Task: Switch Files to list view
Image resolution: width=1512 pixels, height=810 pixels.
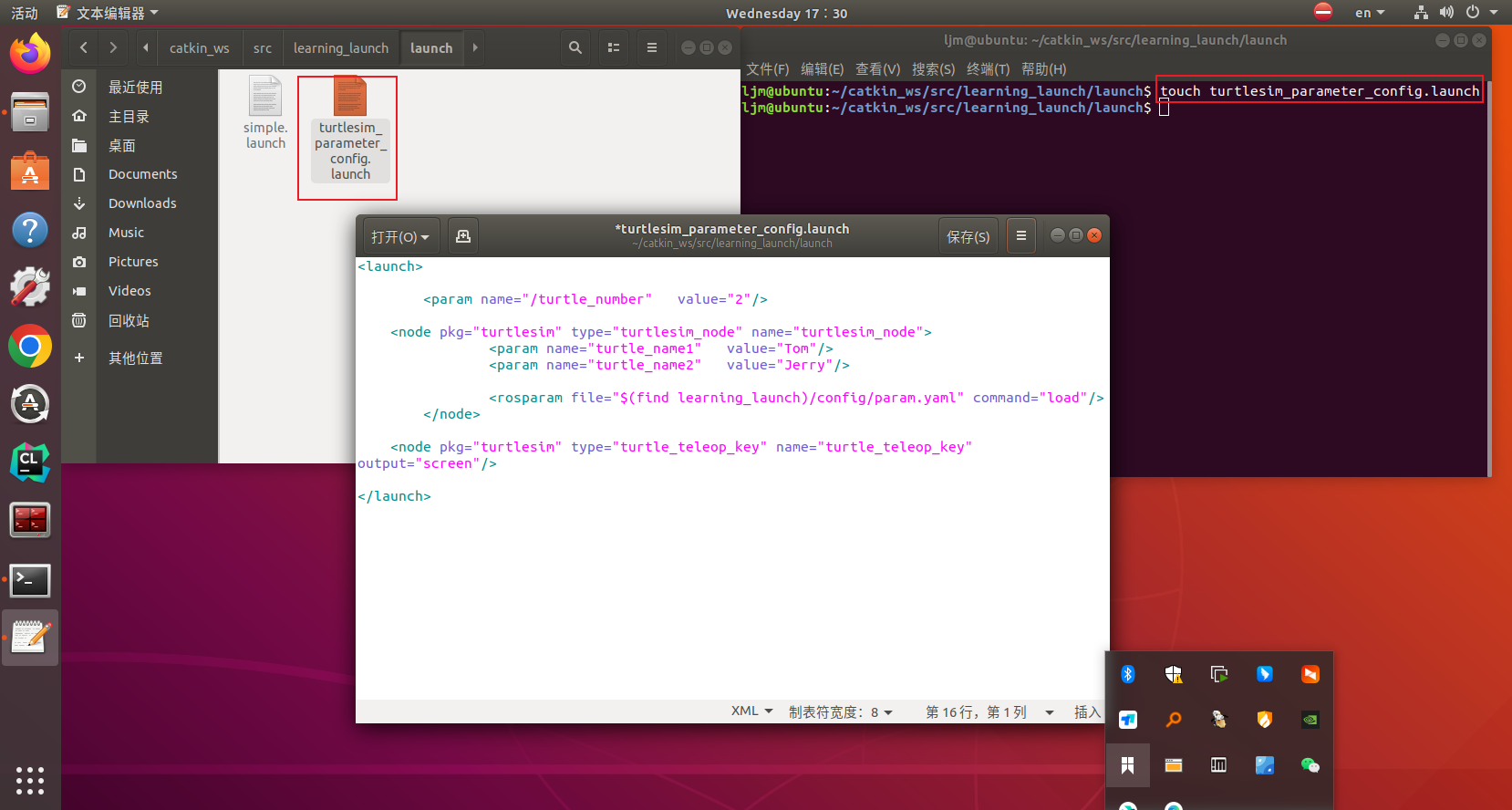Action: [x=614, y=47]
